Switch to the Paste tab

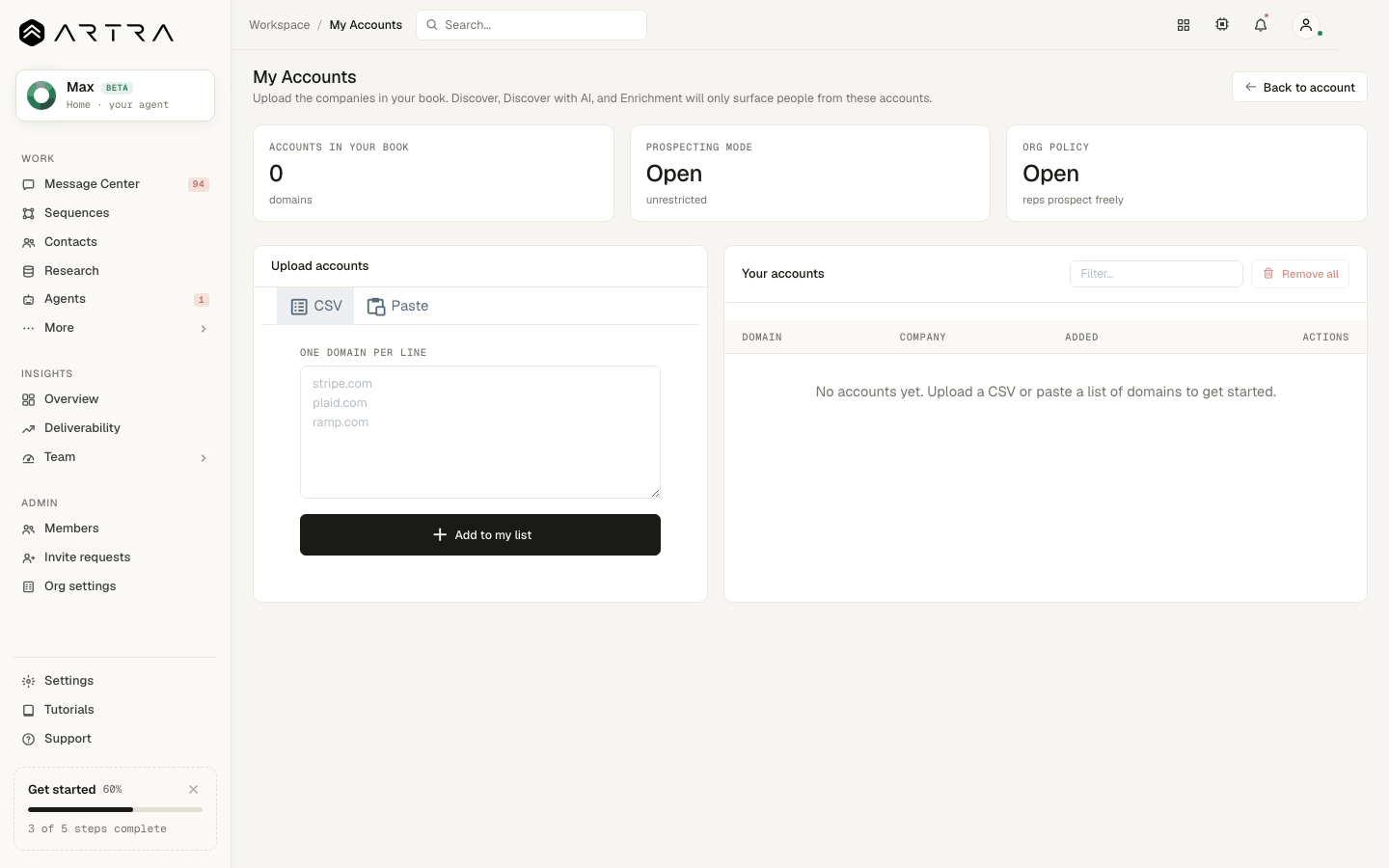pyautogui.click(x=397, y=306)
